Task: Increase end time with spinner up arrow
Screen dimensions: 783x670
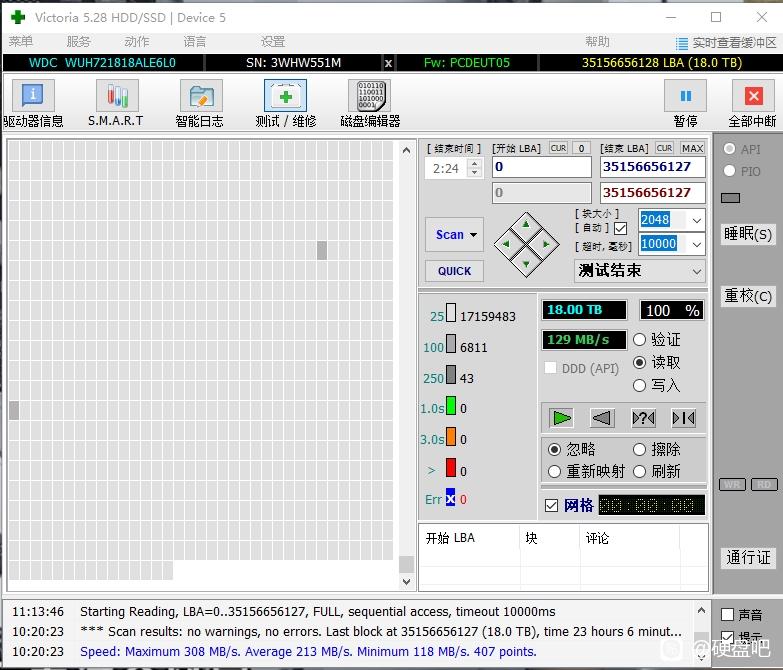Action: [475, 163]
